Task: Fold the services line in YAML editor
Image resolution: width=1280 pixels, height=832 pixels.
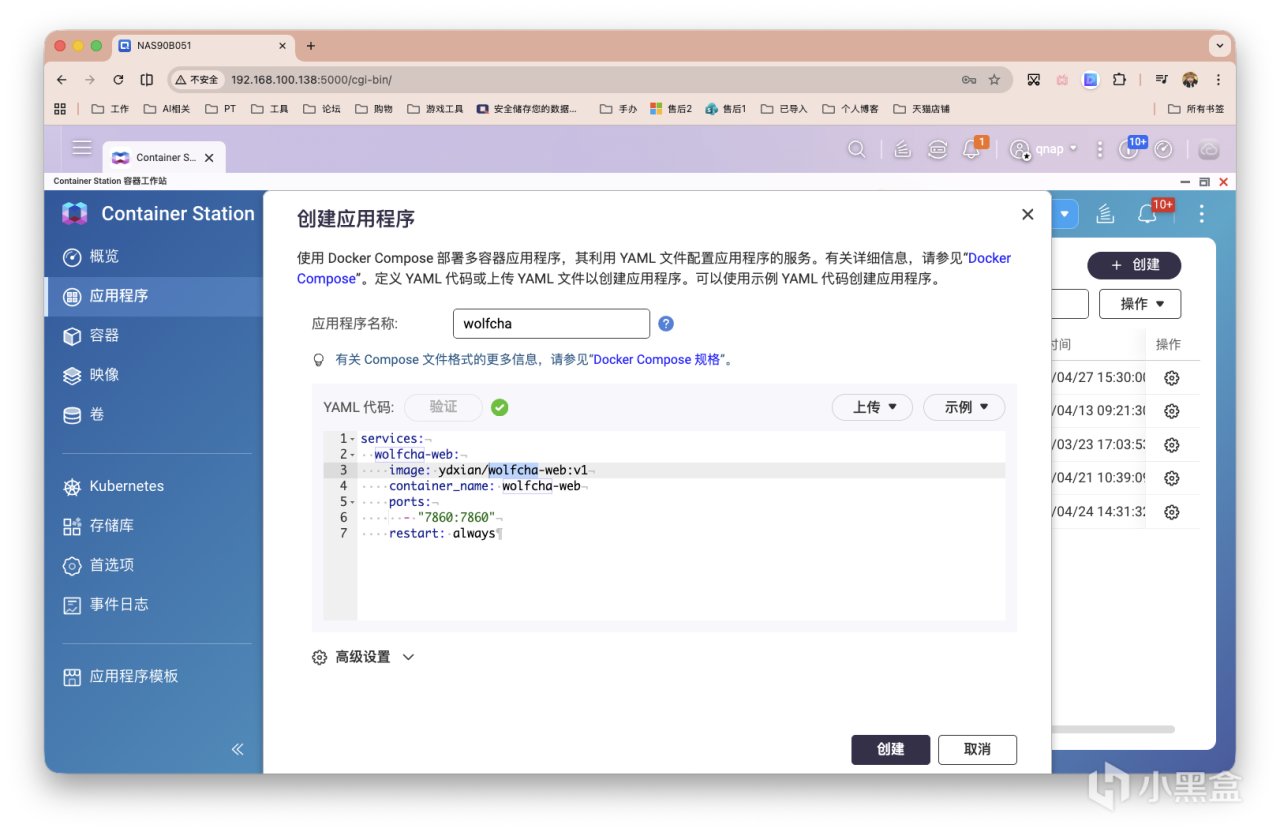Action: click(353, 439)
